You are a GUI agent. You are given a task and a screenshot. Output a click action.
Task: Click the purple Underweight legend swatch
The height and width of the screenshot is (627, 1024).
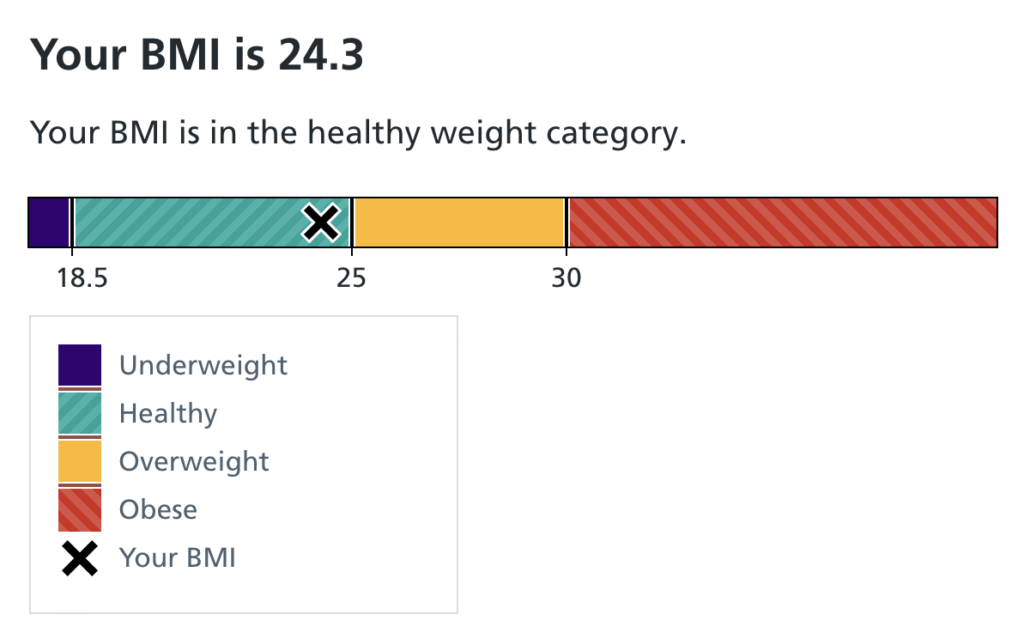(79, 365)
